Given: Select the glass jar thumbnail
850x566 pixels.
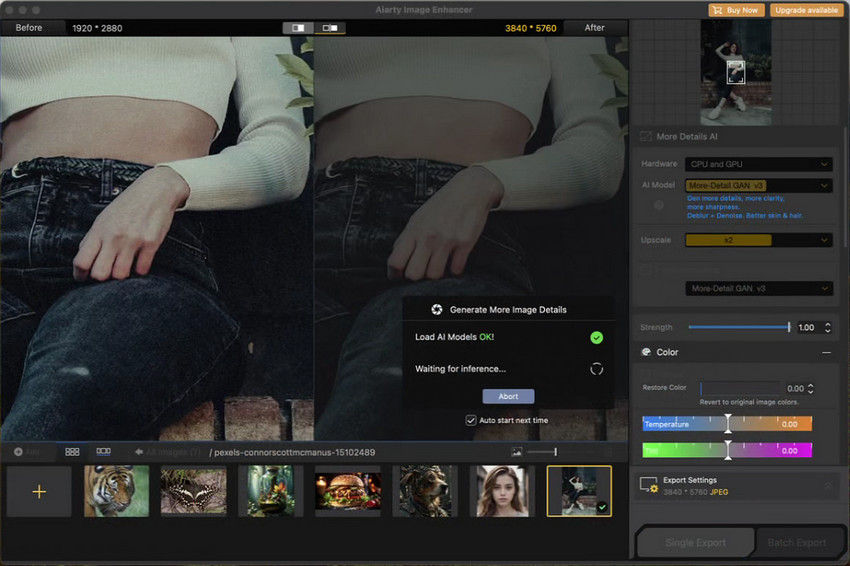Looking at the screenshot, I should point(271,491).
